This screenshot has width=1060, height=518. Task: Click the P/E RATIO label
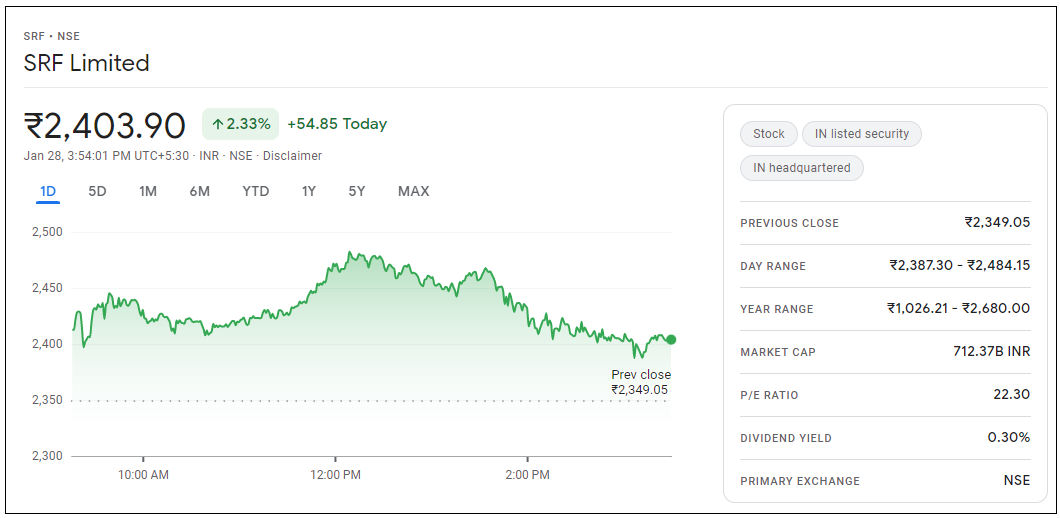[769, 395]
